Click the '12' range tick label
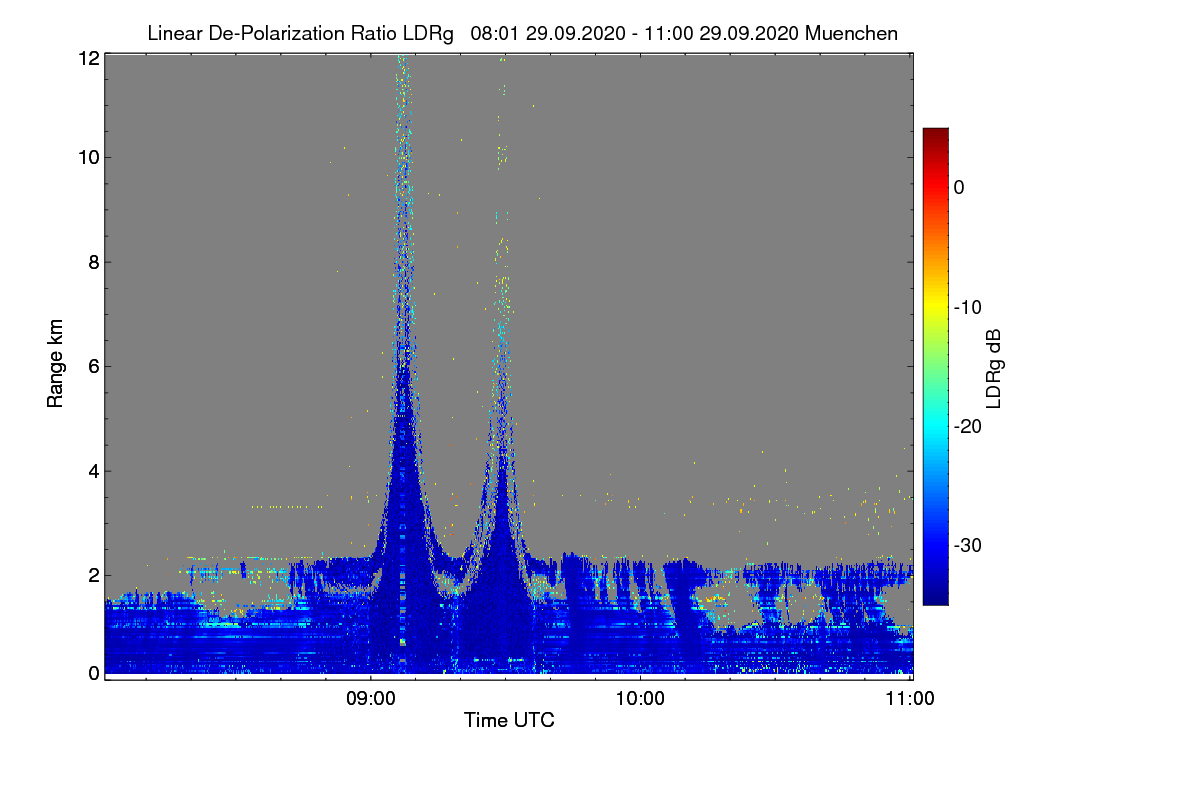The width and height of the screenshot is (1200, 800). (x=88, y=58)
